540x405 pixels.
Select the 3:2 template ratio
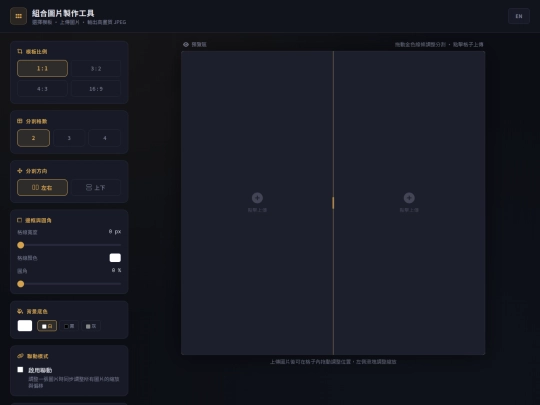point(96,69)
